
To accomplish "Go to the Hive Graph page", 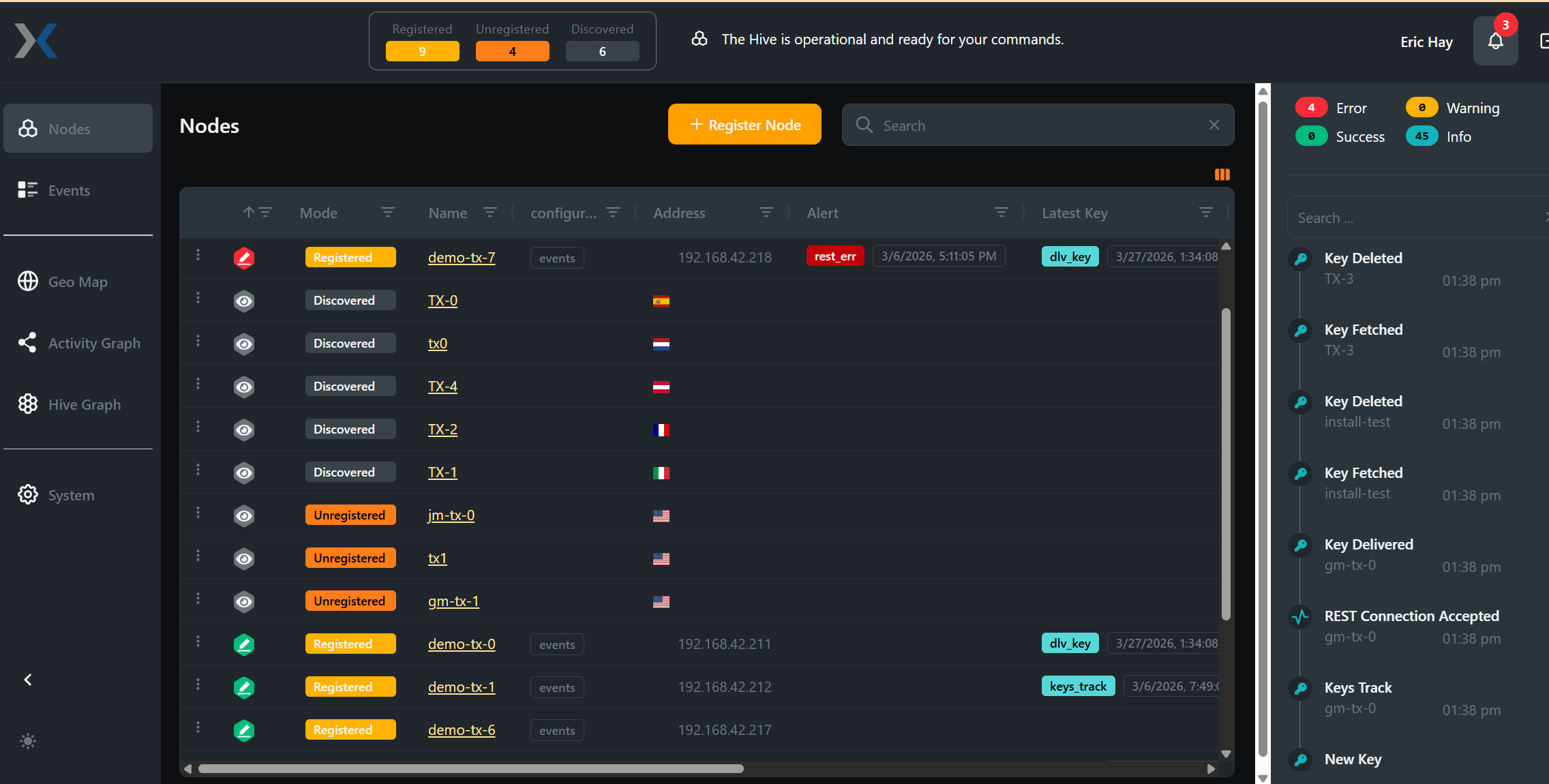I will click(x=84, y=404).
